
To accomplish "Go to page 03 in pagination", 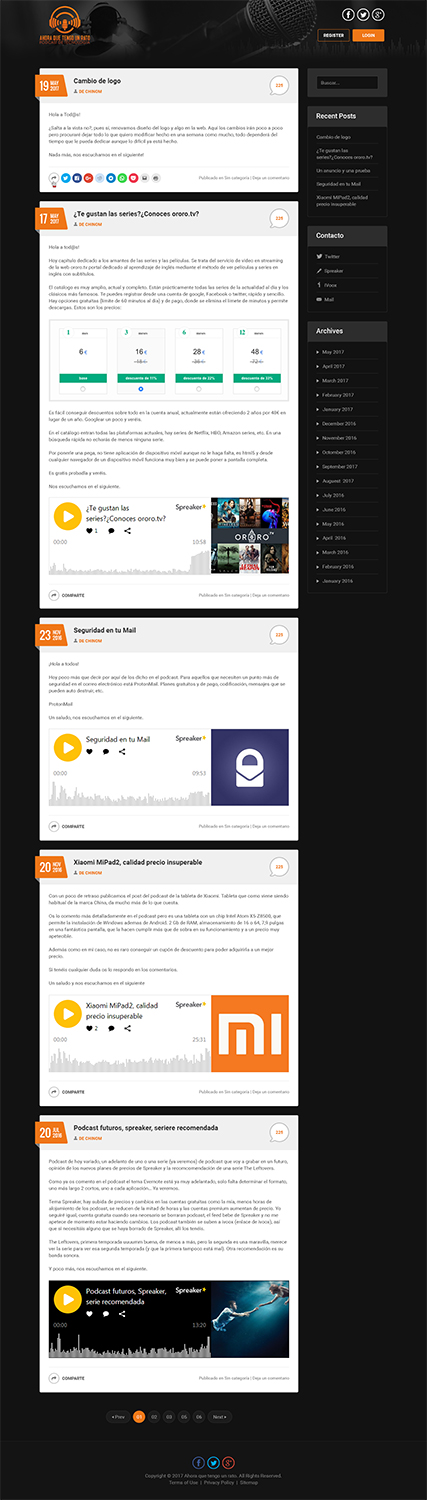I will coord(169,1417).
